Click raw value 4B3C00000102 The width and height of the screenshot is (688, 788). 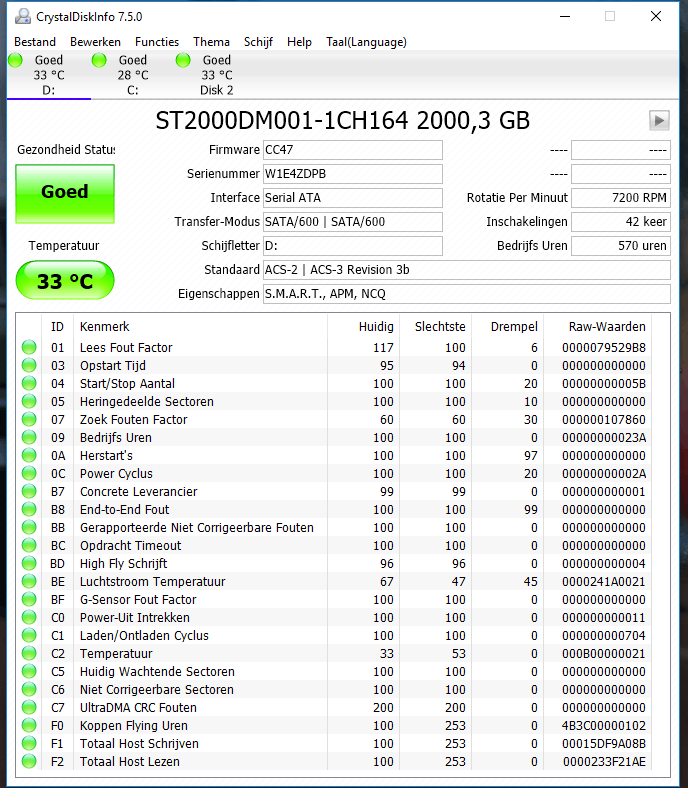pos(604,726)
